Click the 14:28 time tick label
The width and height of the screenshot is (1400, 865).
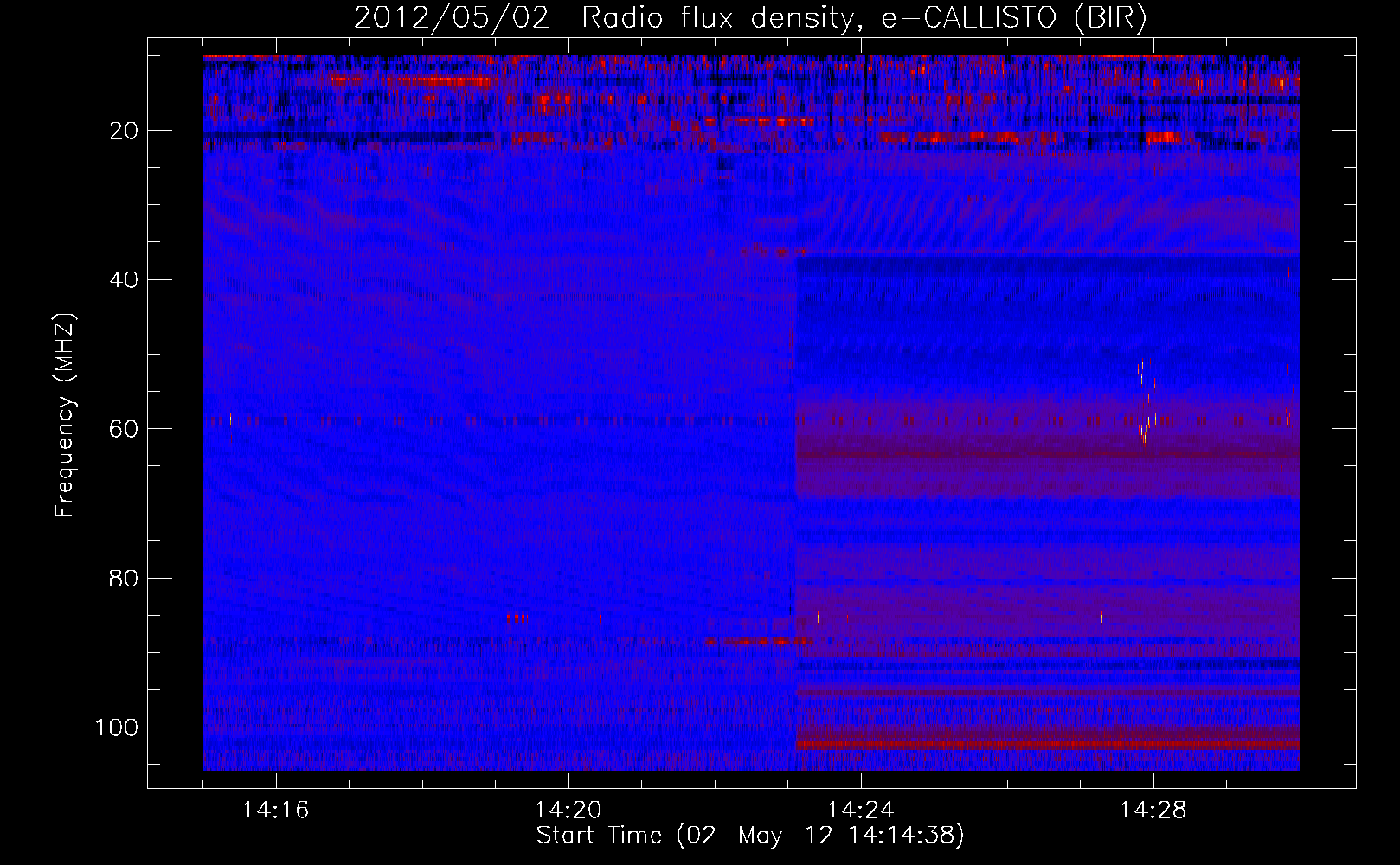click(x=1153, y=811)
